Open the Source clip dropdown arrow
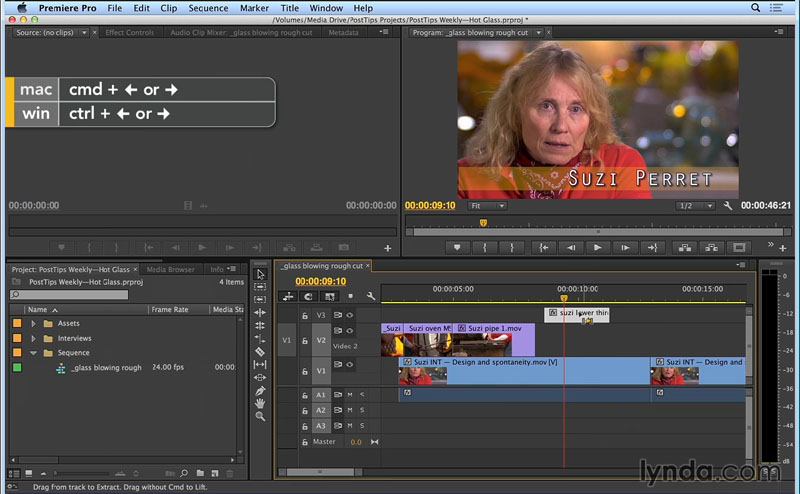 pyautogui.click(x=84, y=32)
